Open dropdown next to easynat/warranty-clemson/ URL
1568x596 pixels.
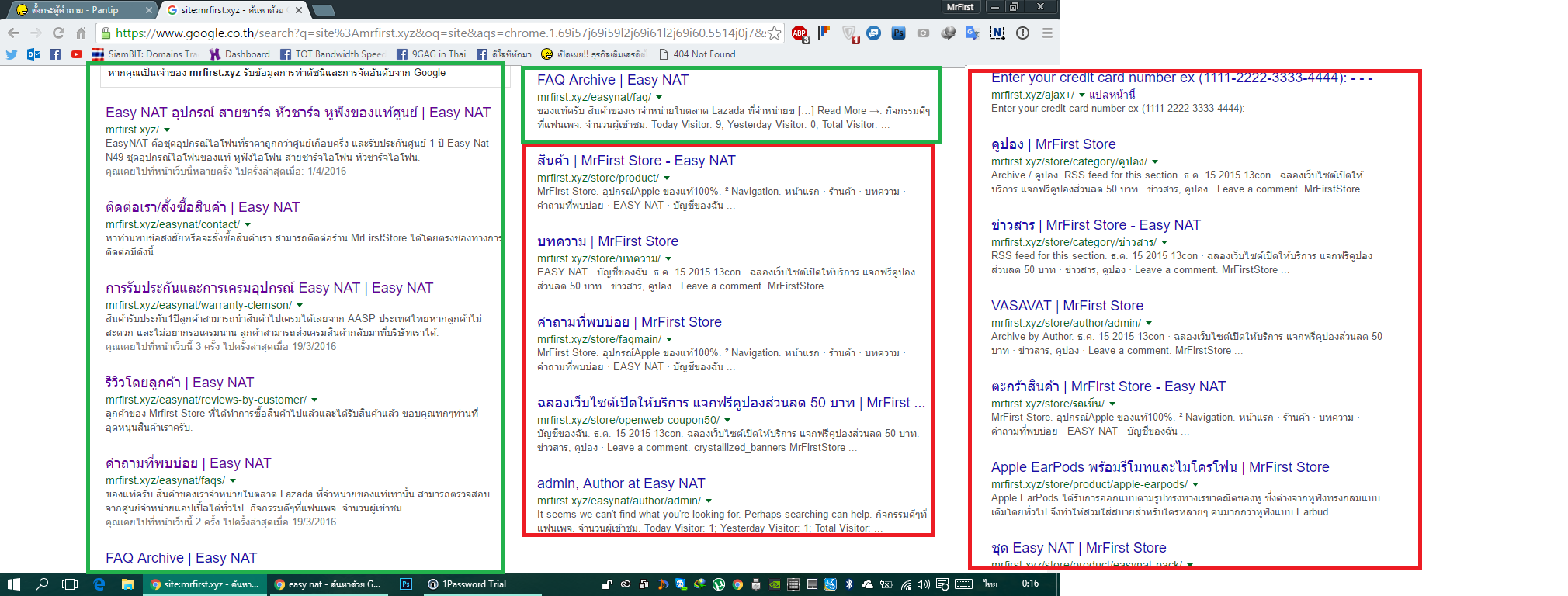pyautogui.click(x=300, y=306)
